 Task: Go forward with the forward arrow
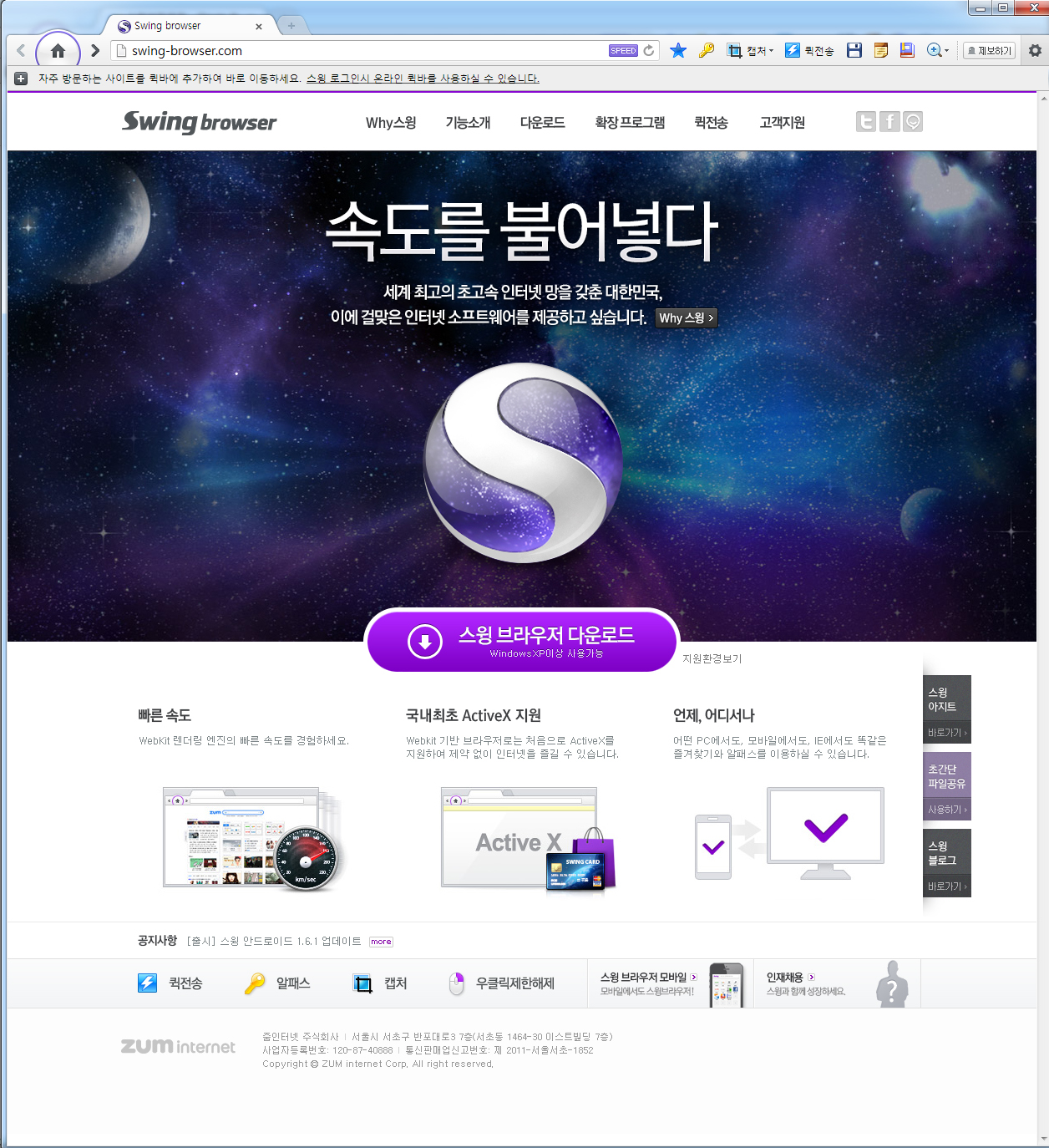(x=95, y=51)
